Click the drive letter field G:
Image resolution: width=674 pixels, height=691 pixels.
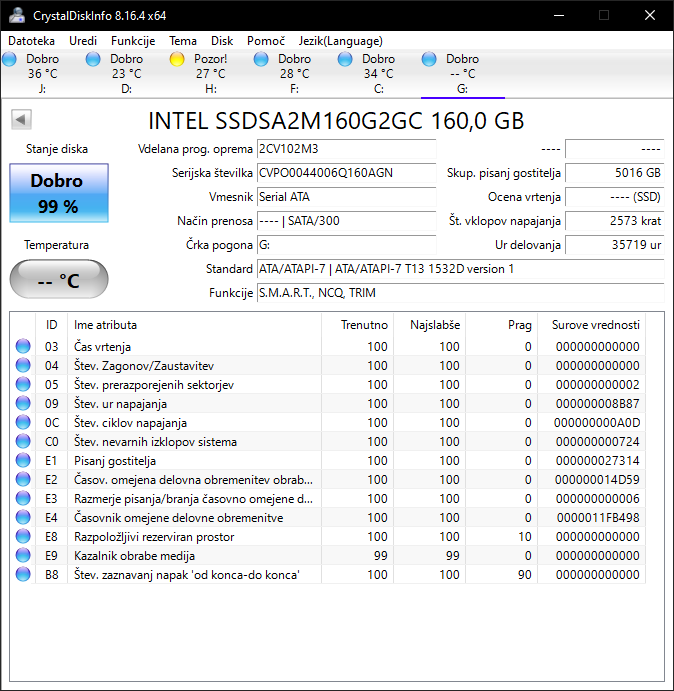point(346,245)
